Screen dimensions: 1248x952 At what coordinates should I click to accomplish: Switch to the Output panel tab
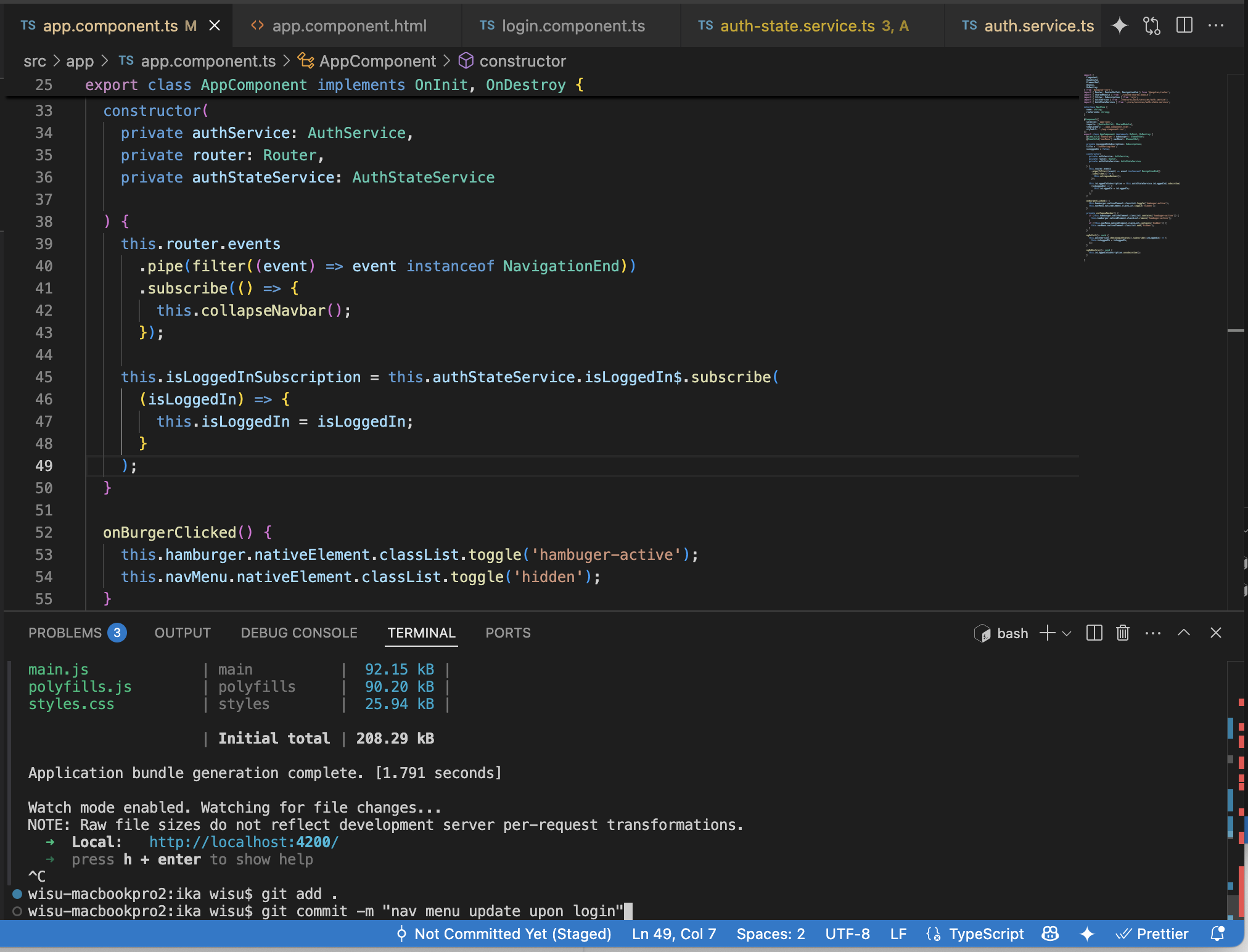point(183,633)
